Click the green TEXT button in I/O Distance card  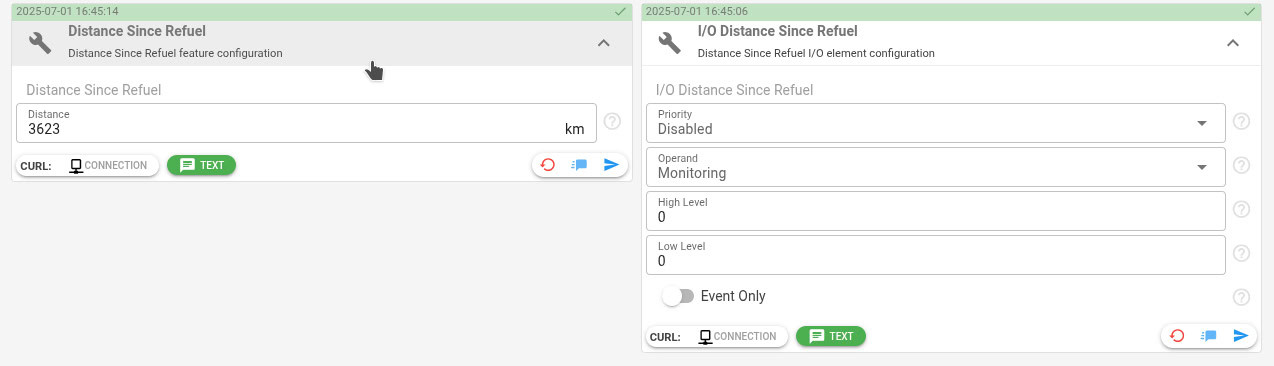(x=831, y=336)
